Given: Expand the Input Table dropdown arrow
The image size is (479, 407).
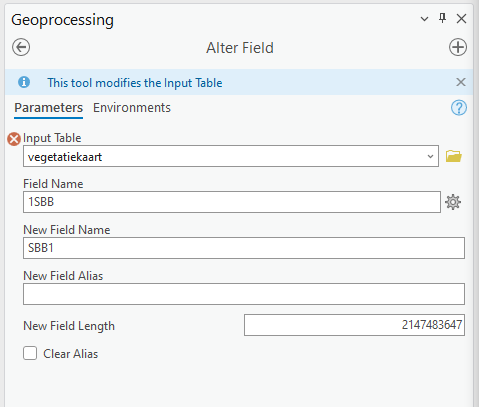Looking at the screenshot, I should [x=430, y=156].
